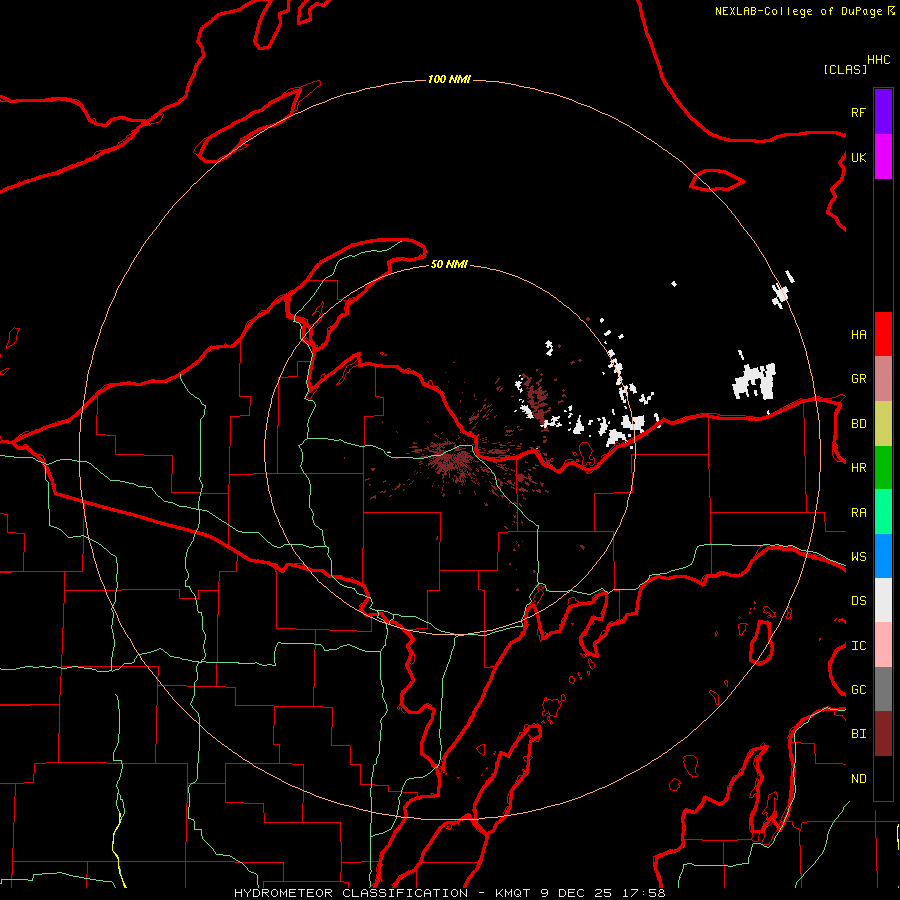This screenshot has height=900, width=900.
Task: Click the '100 NMI' range ring label
Action: point(449,79)
